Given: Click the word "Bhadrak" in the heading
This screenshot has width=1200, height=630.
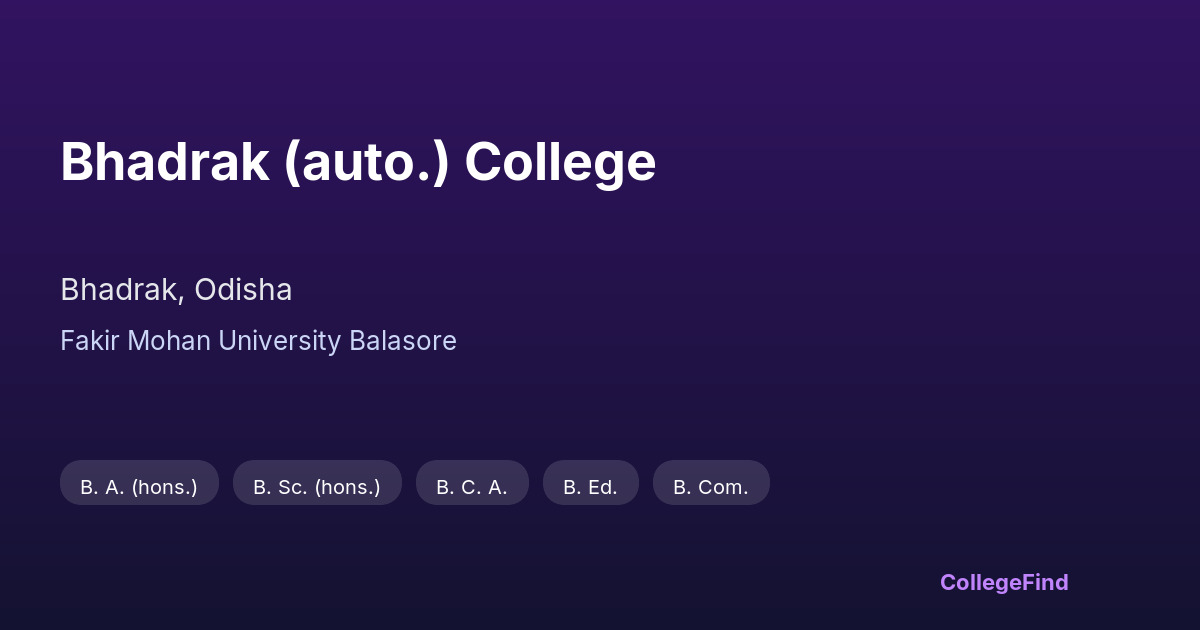Looking at the screenshot, I should tap(164, 162).
